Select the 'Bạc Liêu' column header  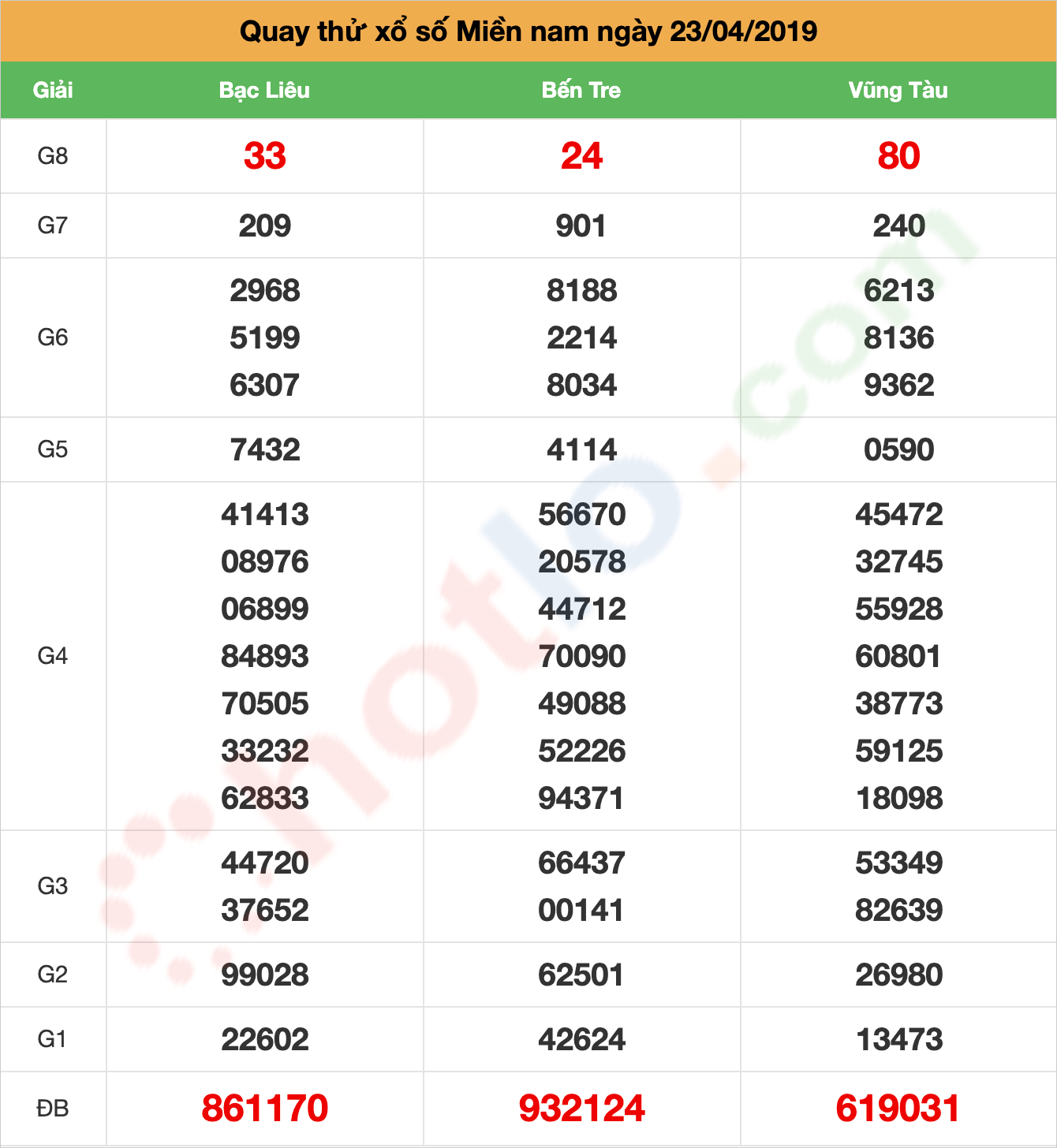click(x=264, y=90)
